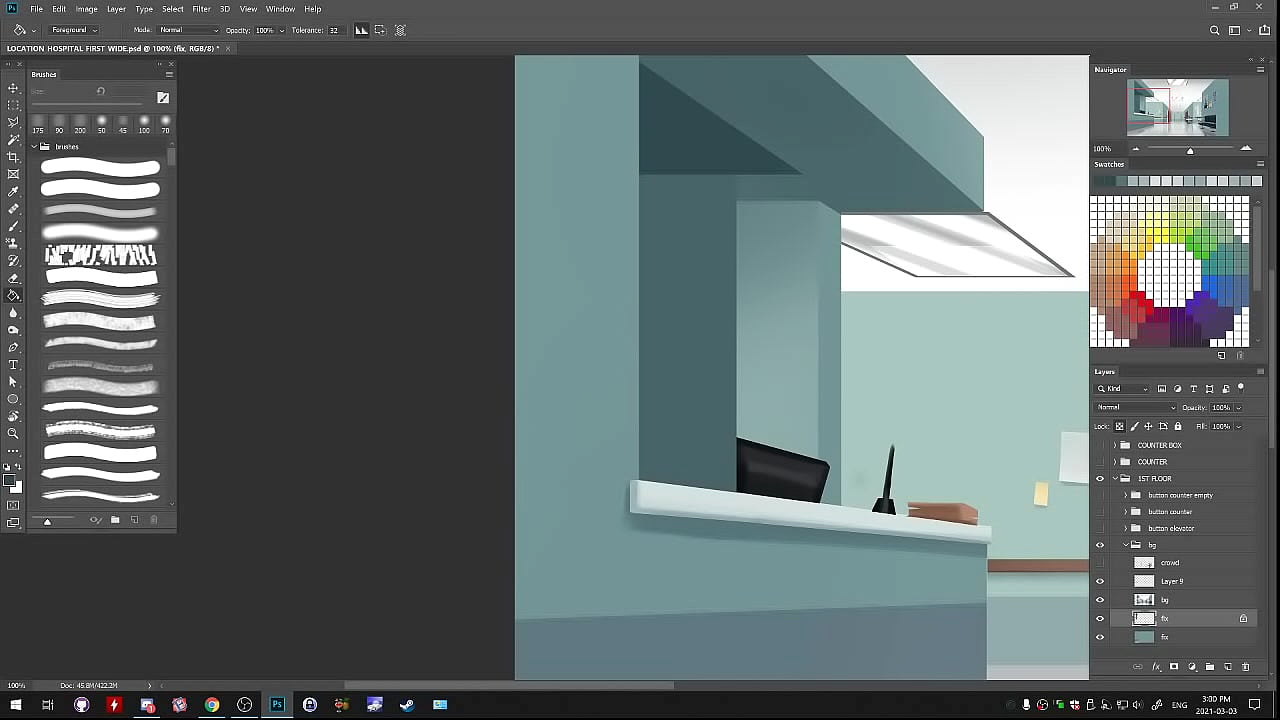Open the Image menu
The image size is (1280, 720).
click(x=87, y=9)
